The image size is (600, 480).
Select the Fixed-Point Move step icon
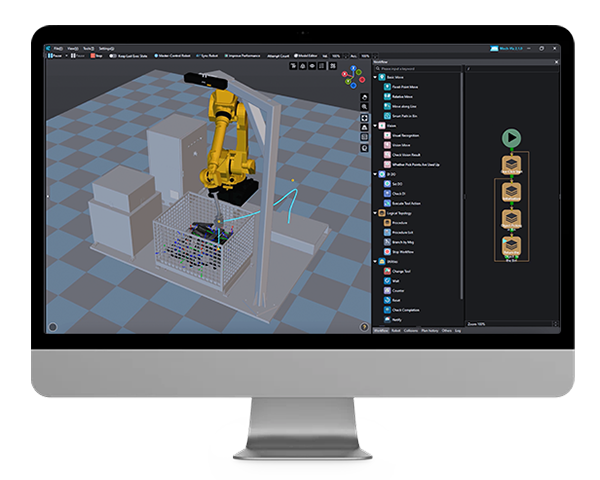pos(387,89)
